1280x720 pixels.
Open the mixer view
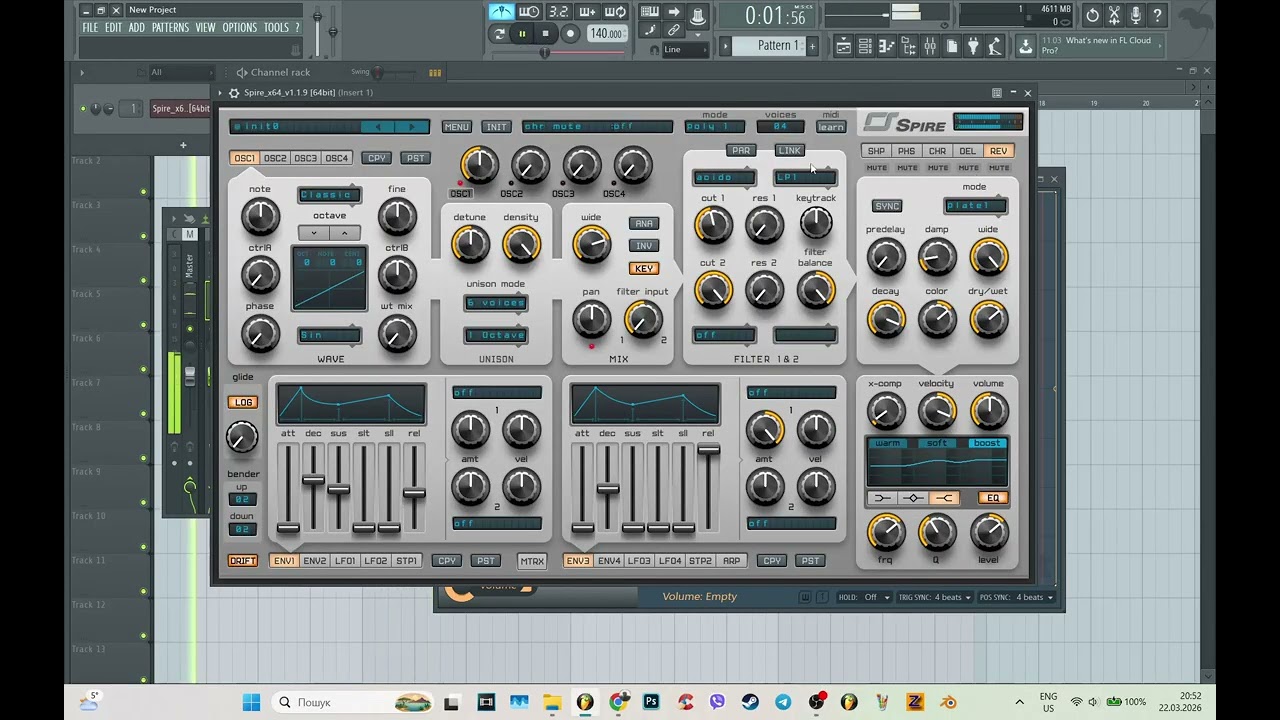click(930, 46)
